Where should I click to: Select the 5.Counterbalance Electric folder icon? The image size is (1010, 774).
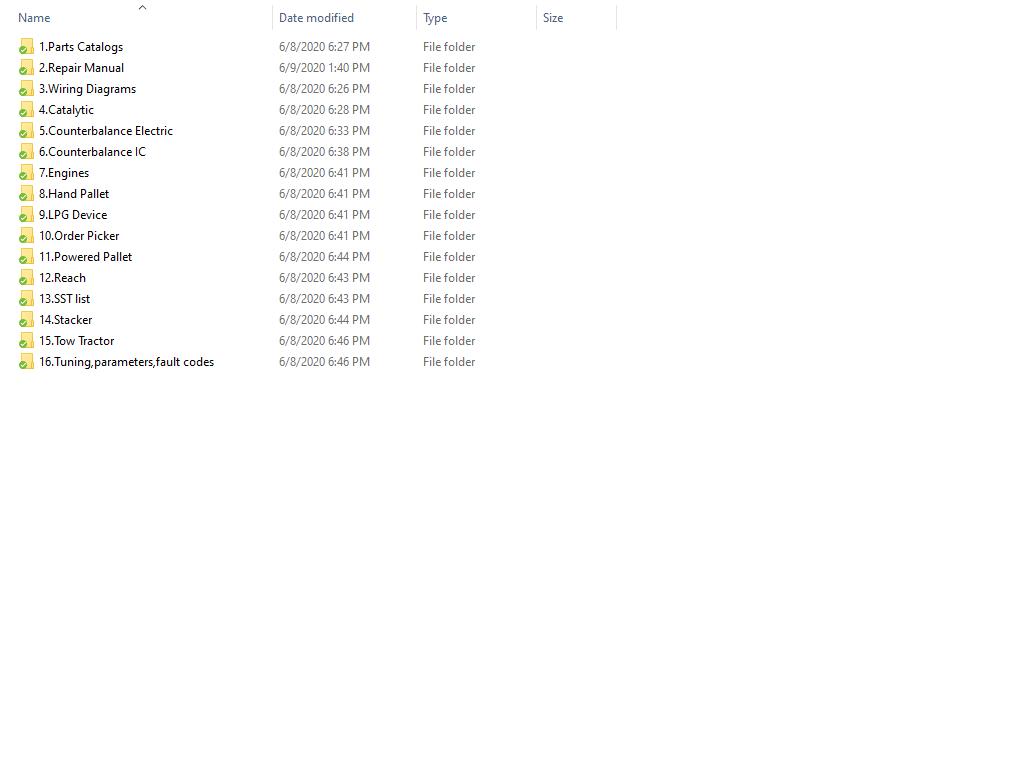click(x=26, y=131)
